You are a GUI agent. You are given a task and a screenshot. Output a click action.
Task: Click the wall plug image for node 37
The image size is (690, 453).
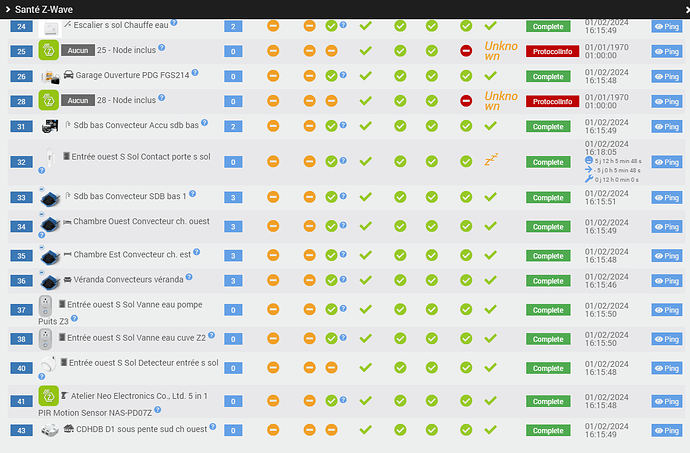click(x=45, y=306)
